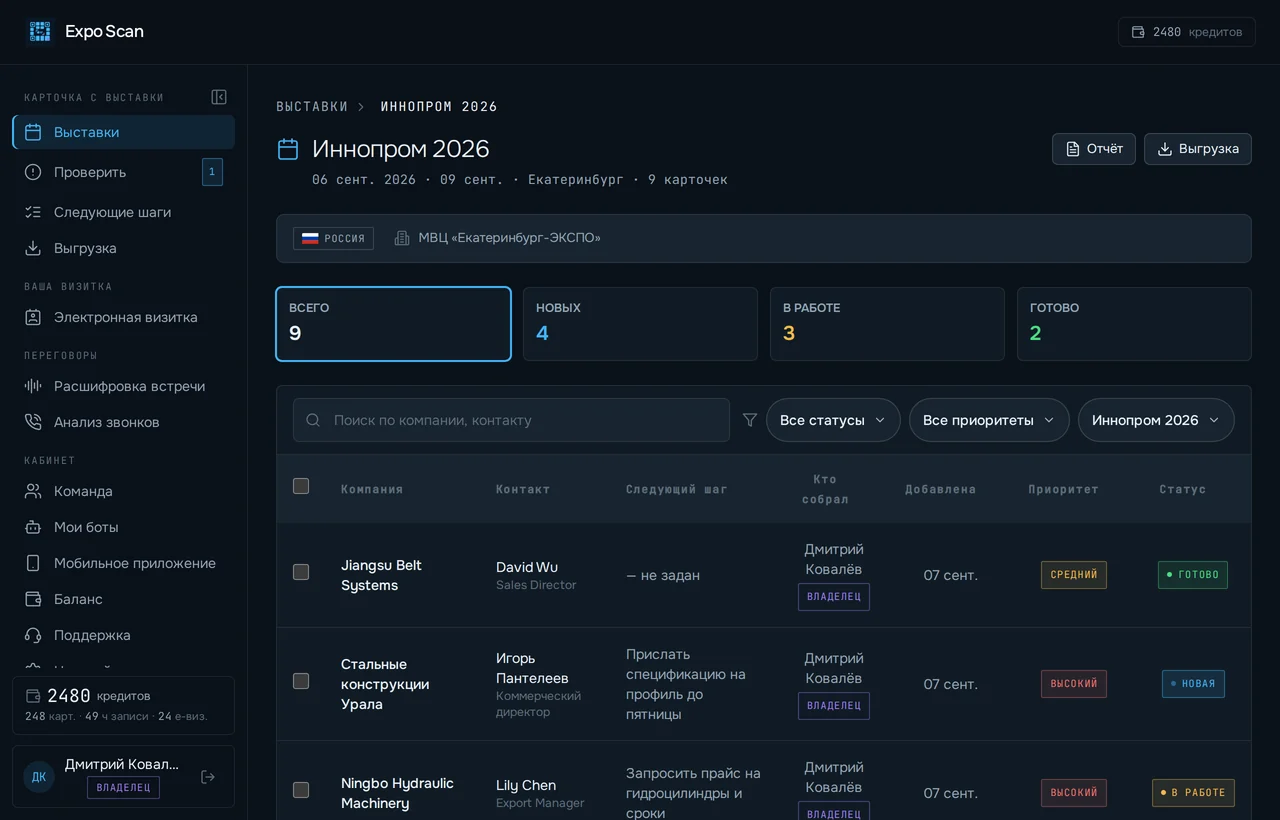Image resolution: width=1280 pixels, height=820 pixels.
Task: Click the wallet icon beside 2480 кредитов in header
Action: pyautogui.click(x=1138, y=32)
